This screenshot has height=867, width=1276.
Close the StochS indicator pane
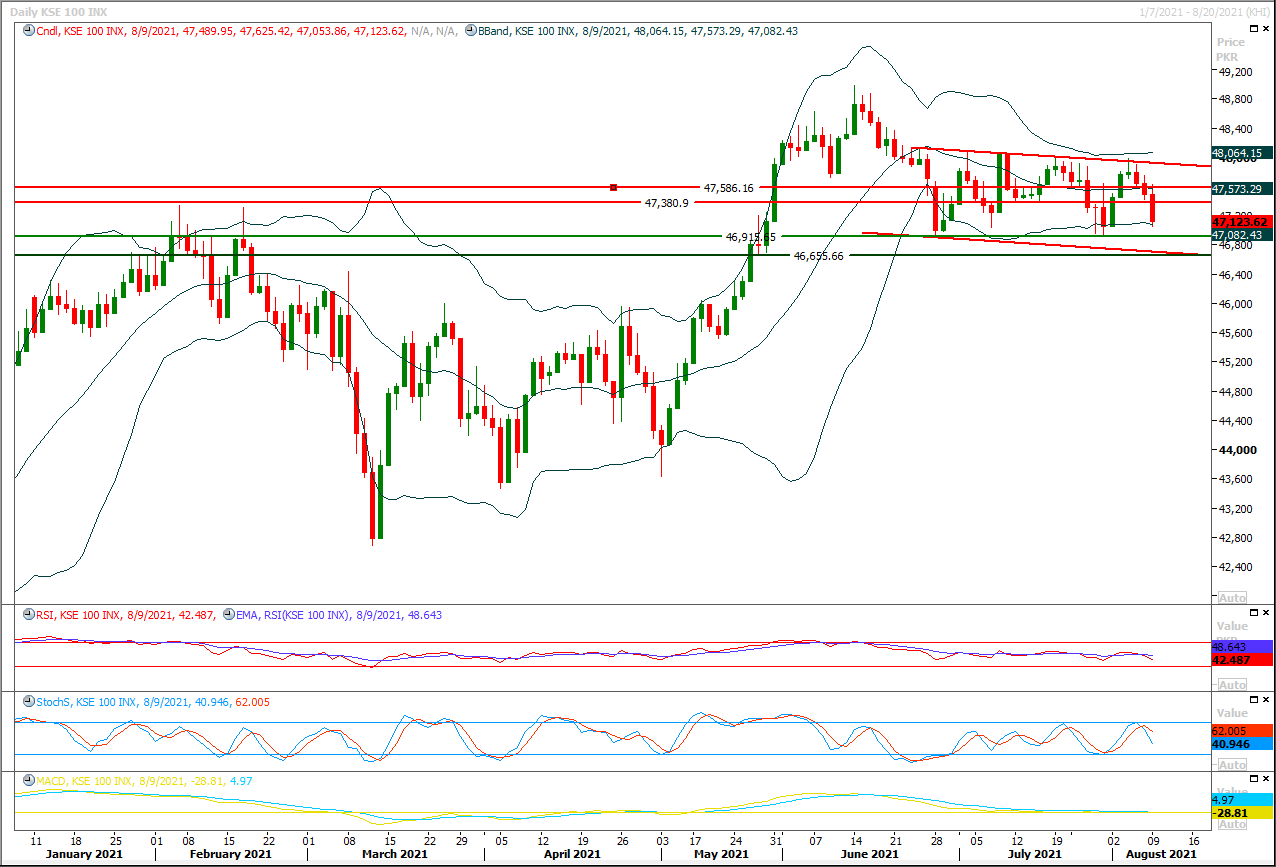[1265, 700]
